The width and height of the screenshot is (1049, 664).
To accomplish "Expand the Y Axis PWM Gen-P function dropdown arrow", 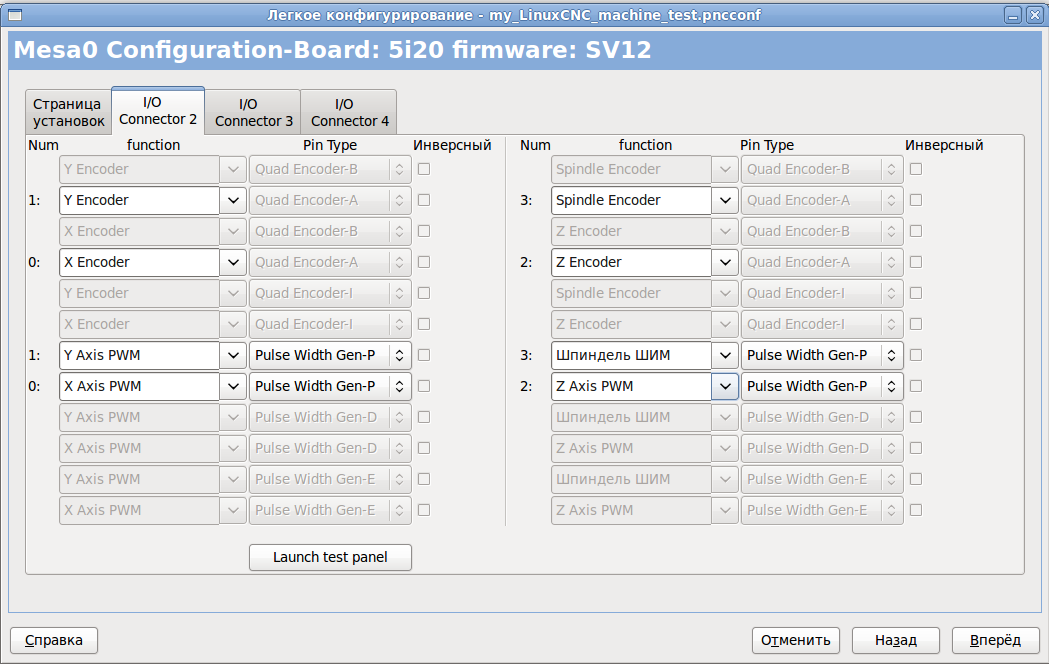I will (x=233, y=355).
